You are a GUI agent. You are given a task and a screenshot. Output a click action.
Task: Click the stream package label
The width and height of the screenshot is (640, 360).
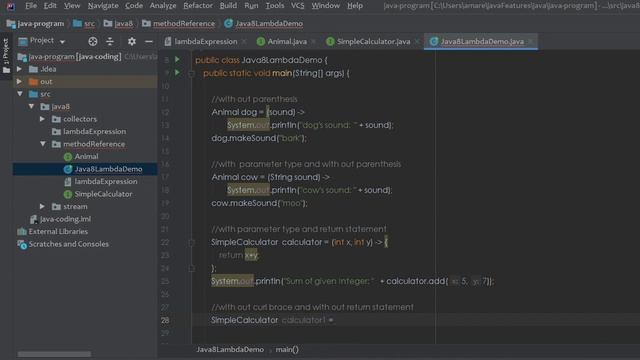pos(75,207)
